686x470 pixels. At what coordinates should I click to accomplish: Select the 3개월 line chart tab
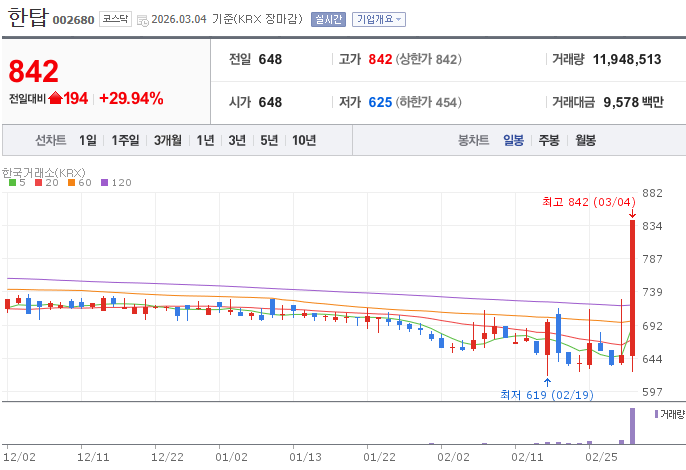tap(168, 140)
